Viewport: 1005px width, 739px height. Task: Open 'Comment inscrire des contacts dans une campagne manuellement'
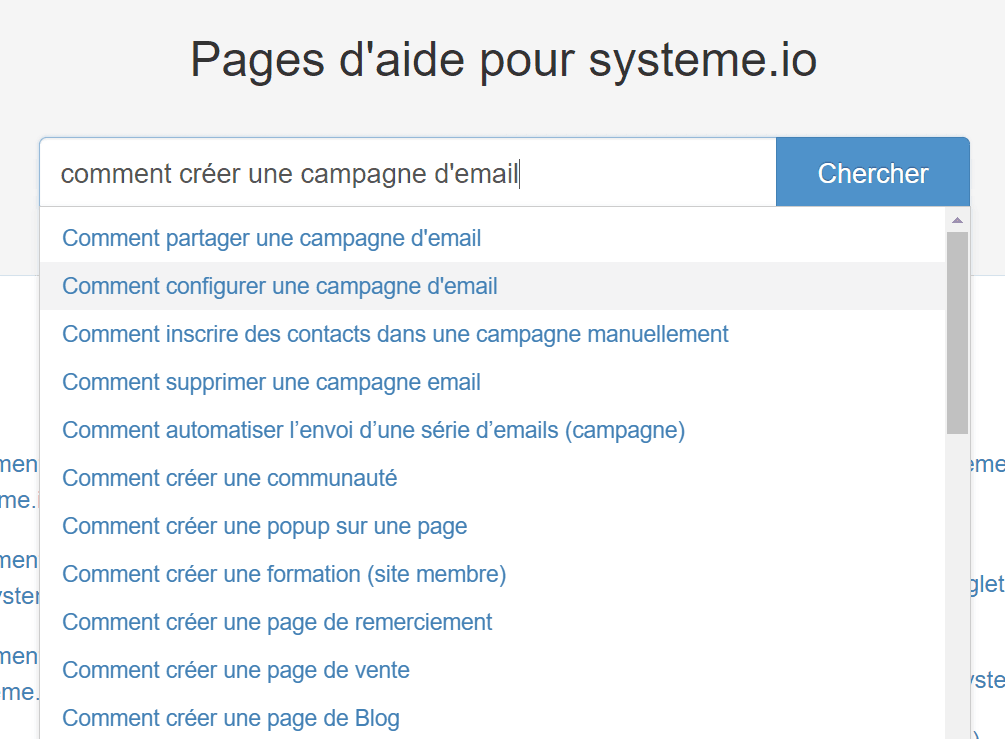[492, 334]
